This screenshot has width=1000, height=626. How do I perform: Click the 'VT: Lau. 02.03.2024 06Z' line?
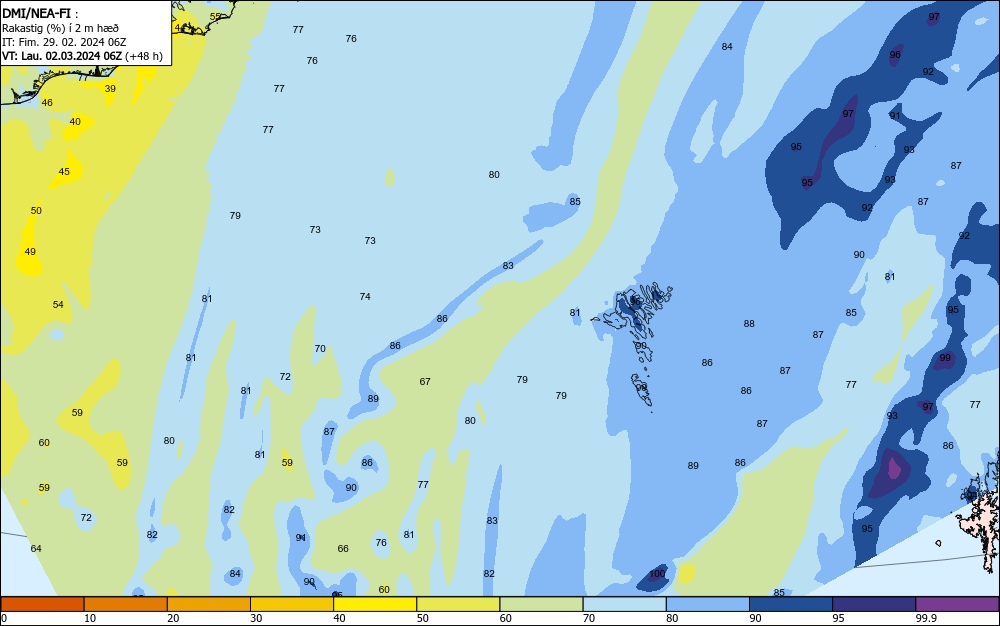(61, 56)
